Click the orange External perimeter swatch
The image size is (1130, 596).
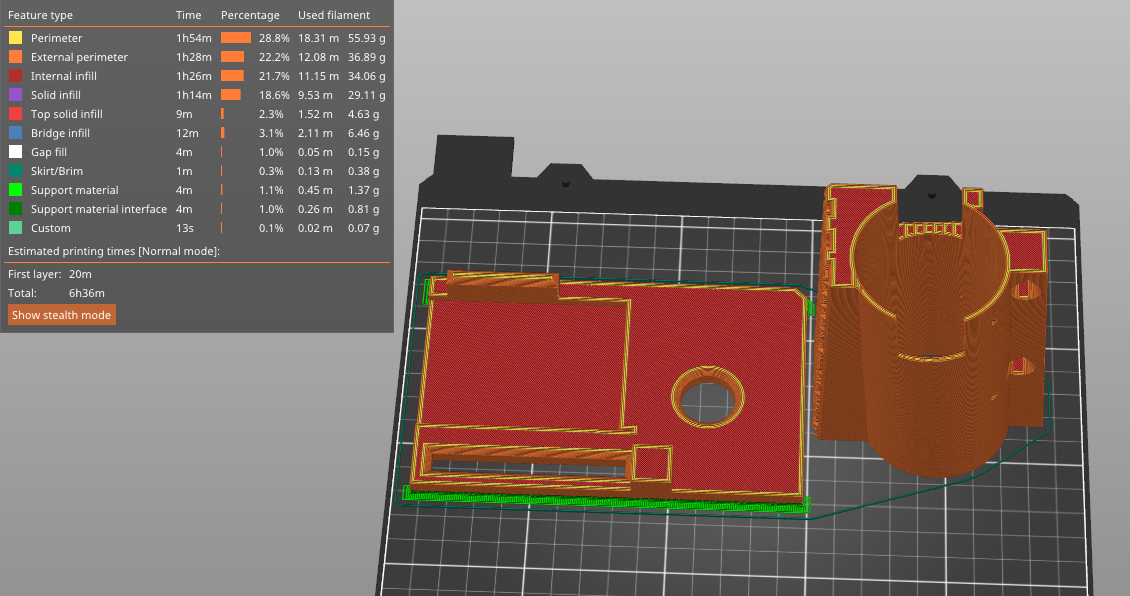tap(15, 57)
